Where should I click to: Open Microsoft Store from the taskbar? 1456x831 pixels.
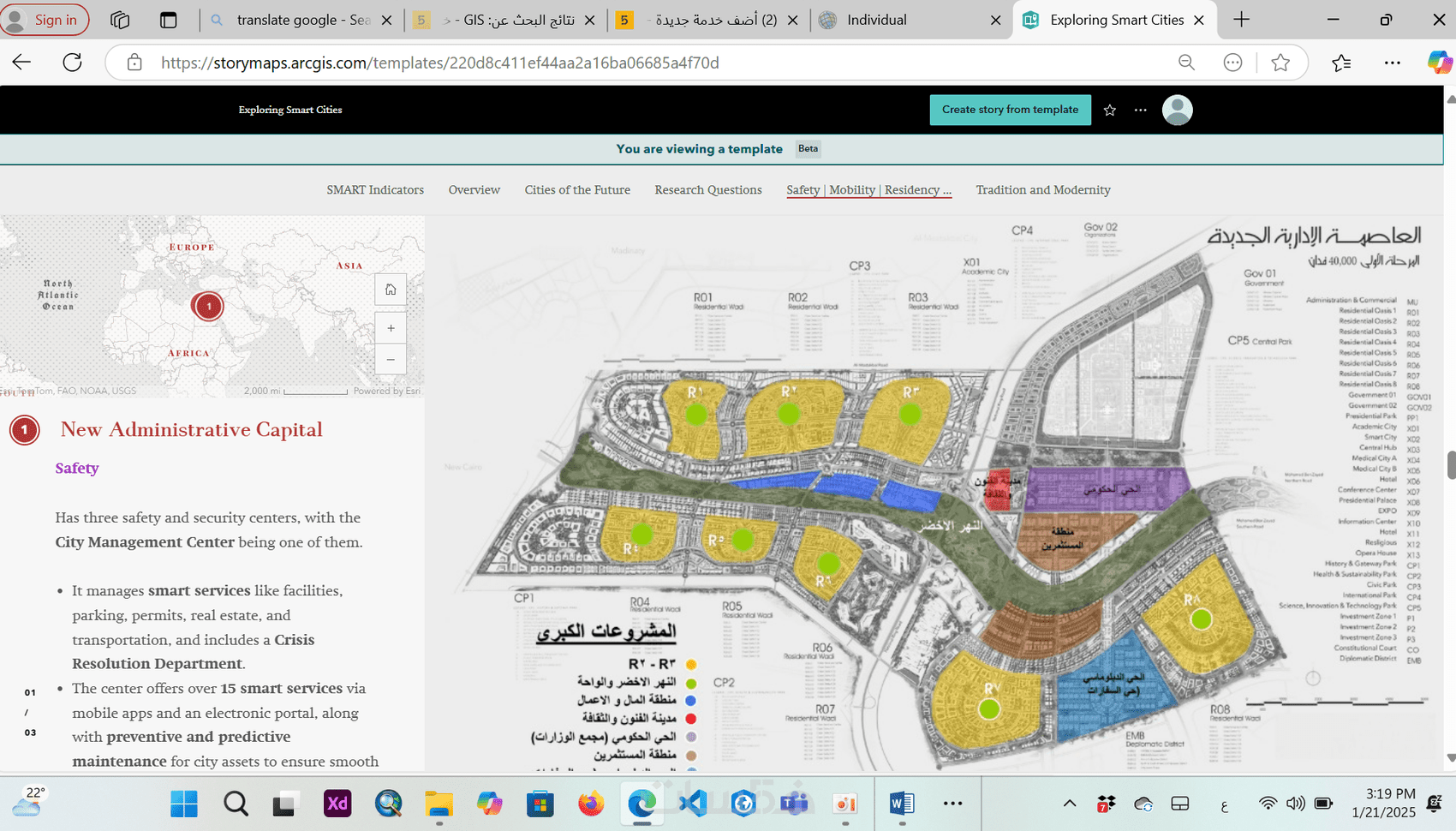[x=540, y=804]
